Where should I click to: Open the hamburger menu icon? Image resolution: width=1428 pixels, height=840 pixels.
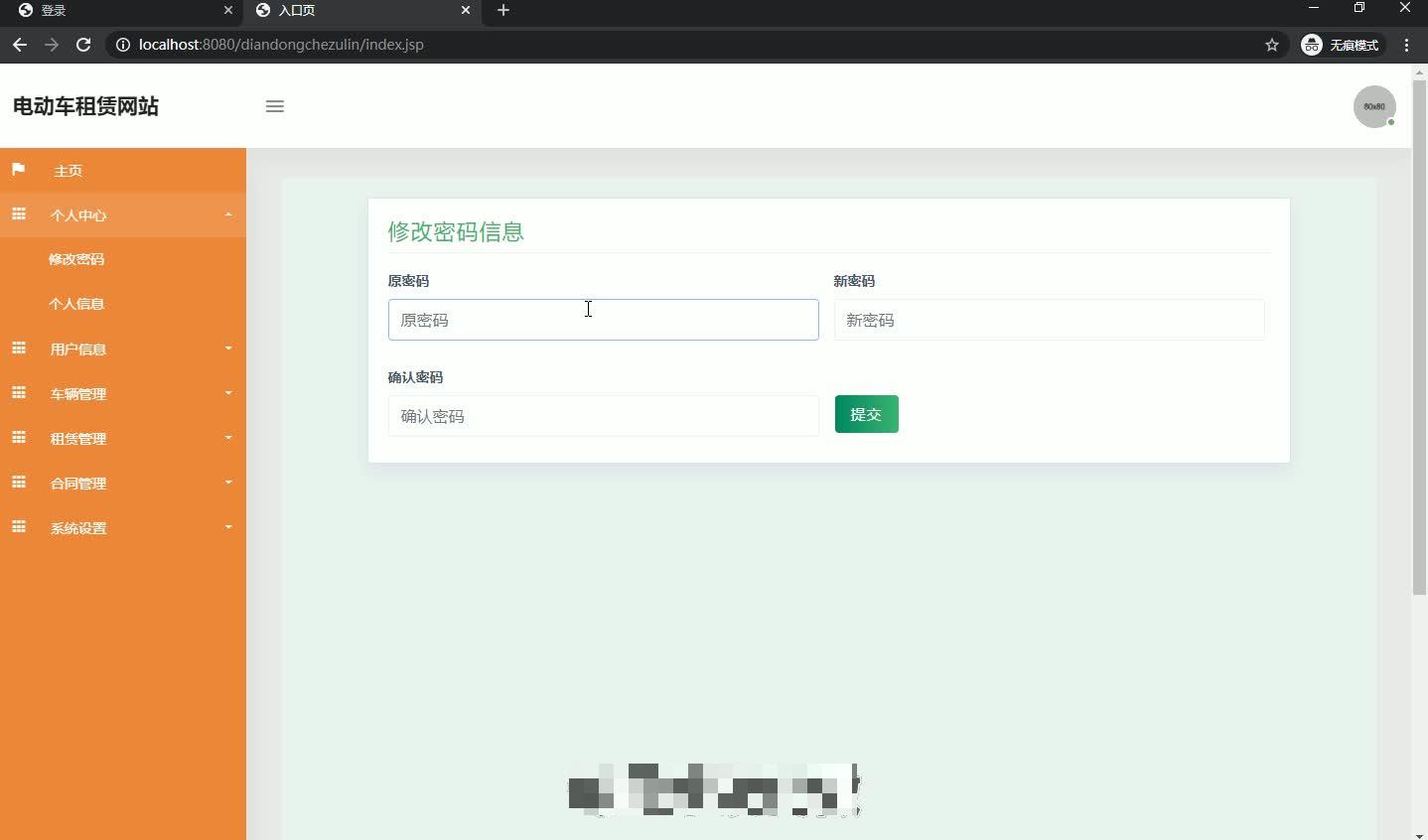tap(275, 106)
